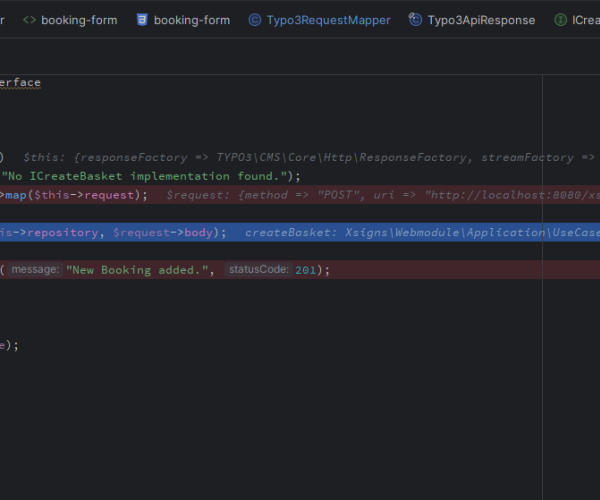This screenshot has height=500, width=600.
Task: Place the cursor in the "New Booking added." string
Action: point(140,270)
